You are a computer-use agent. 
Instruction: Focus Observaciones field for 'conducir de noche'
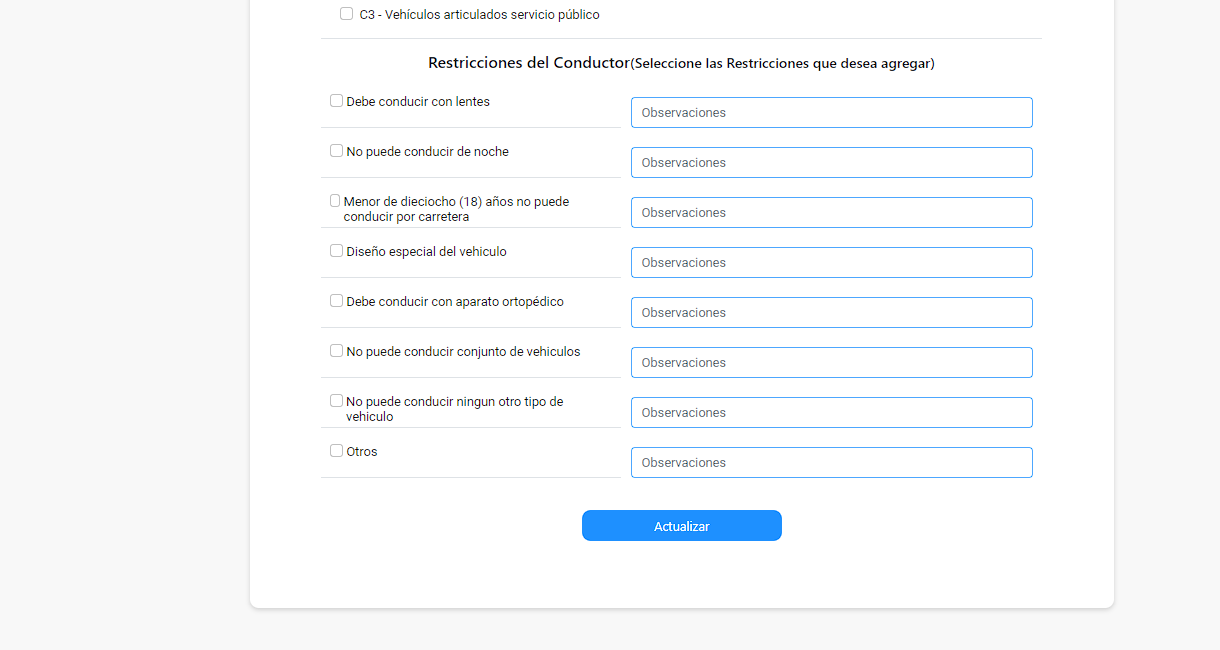832,163
